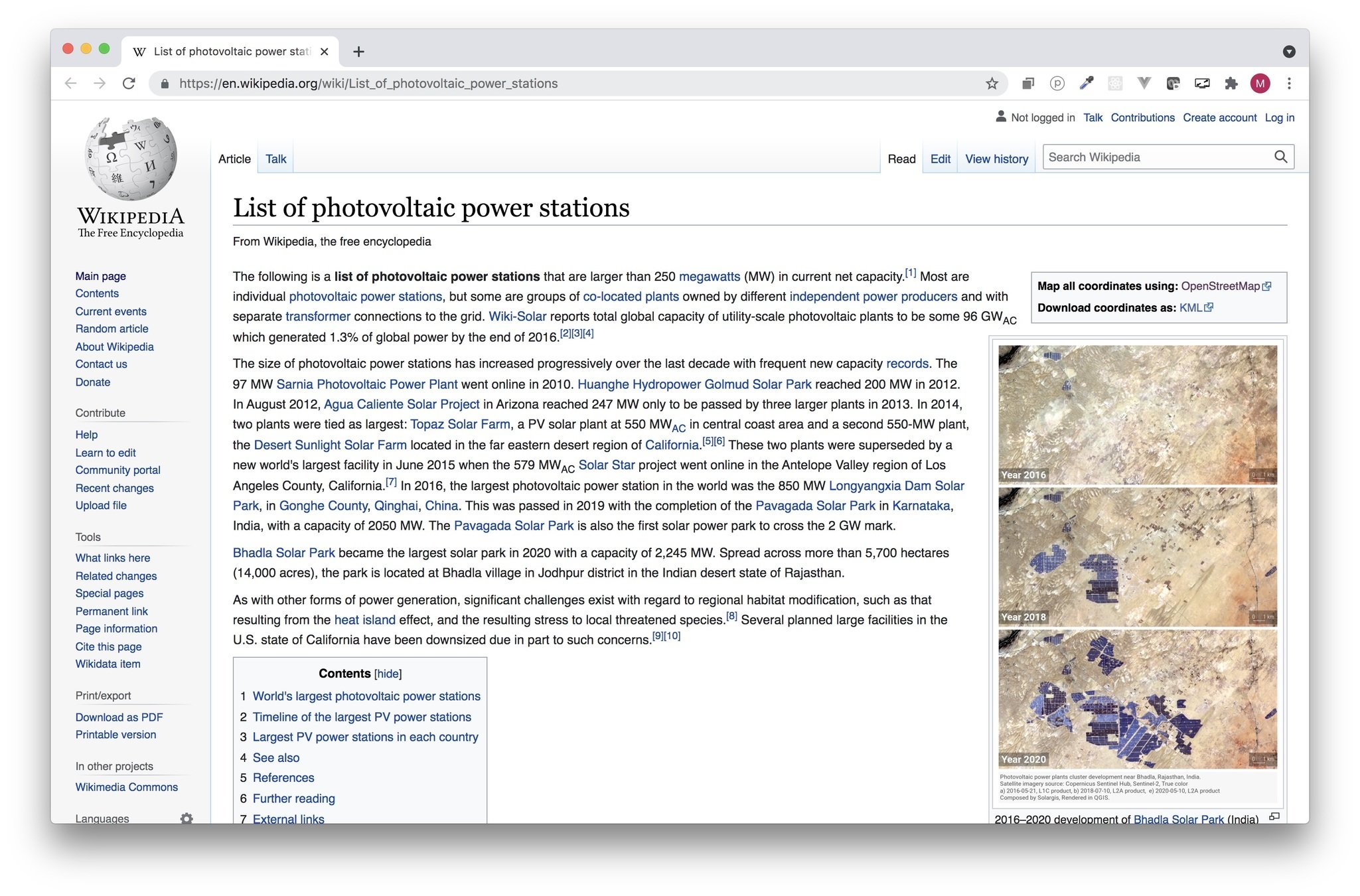Open the Chrome extensions puzzle icon
This screenshot has height=896, width=1360.
tap(1231, 84)
